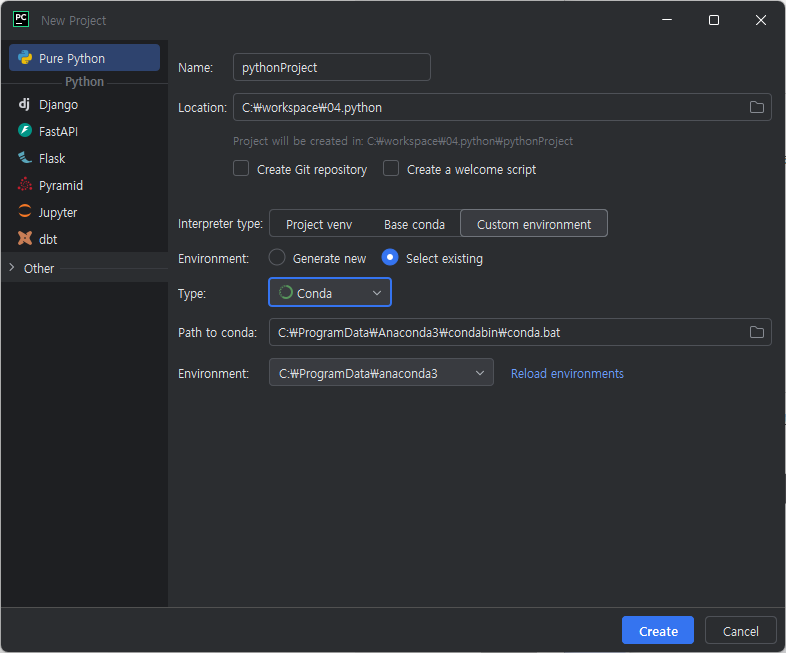This screenshot has width=786, height=653.
Task: Edit the project Name field
Action: click(x=331, y=67)
